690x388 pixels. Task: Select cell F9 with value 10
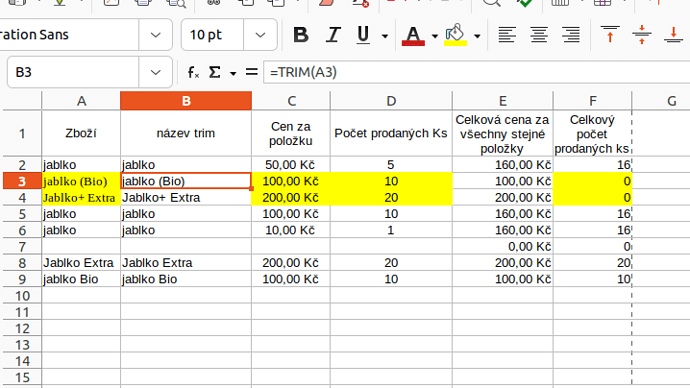tap(593, 279)
